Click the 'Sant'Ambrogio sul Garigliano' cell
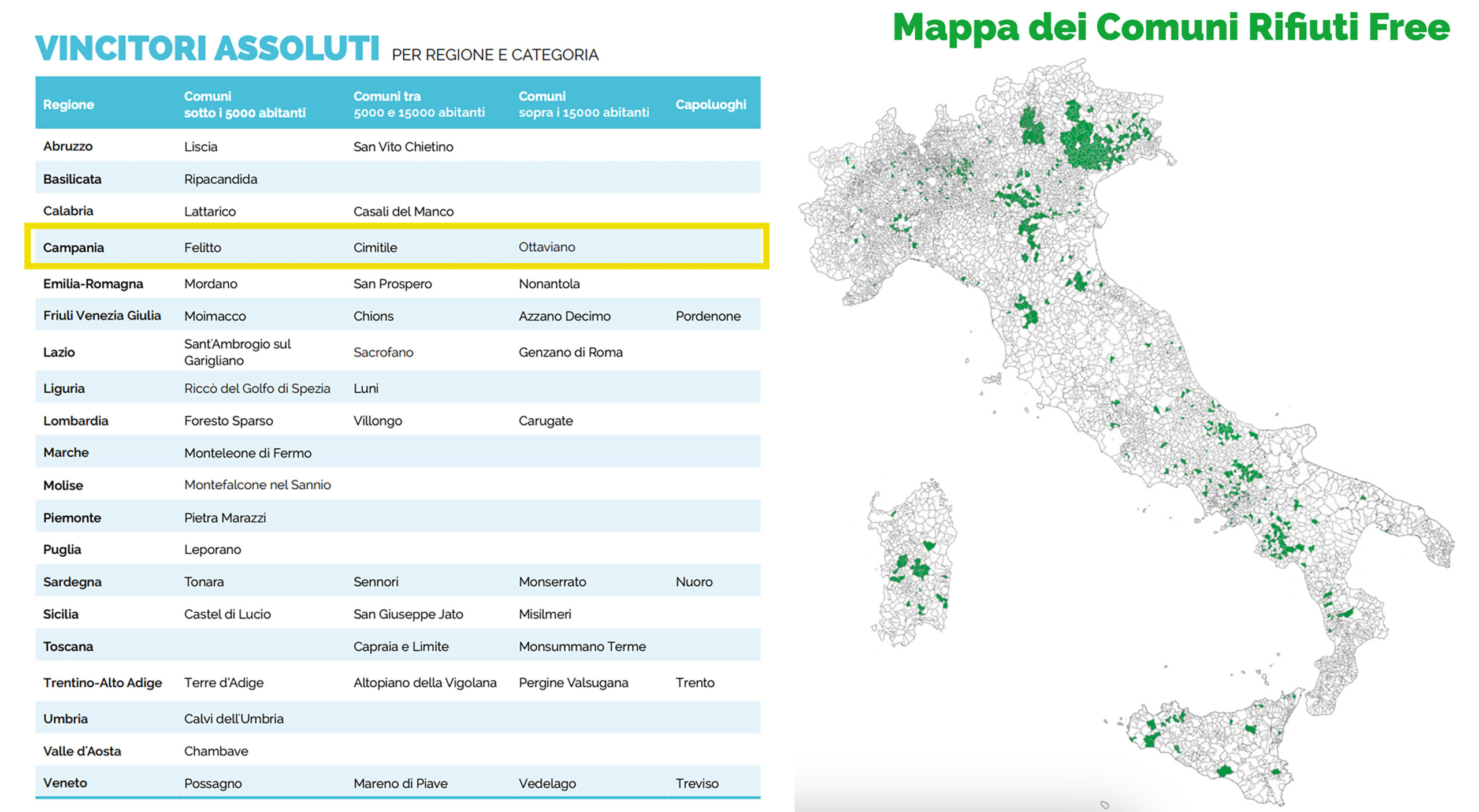 click(x=237, y=352)
